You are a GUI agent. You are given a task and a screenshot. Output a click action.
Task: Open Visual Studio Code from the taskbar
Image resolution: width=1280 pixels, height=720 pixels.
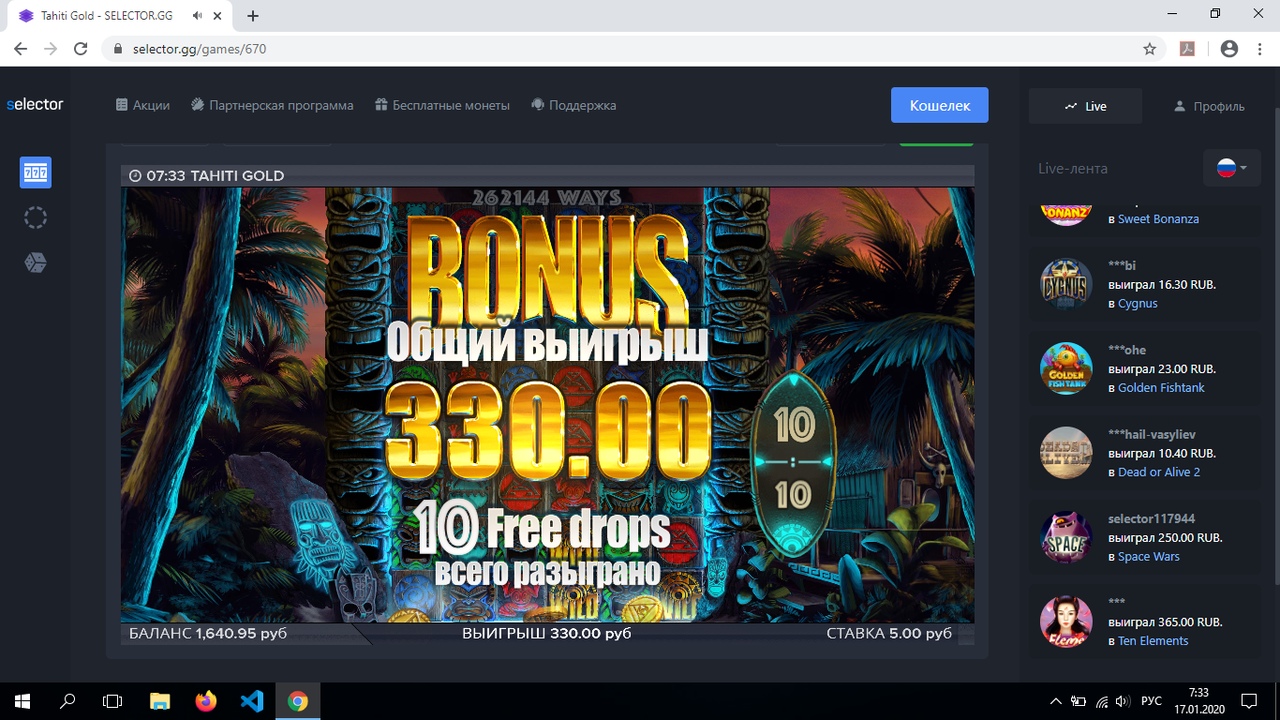252,701
